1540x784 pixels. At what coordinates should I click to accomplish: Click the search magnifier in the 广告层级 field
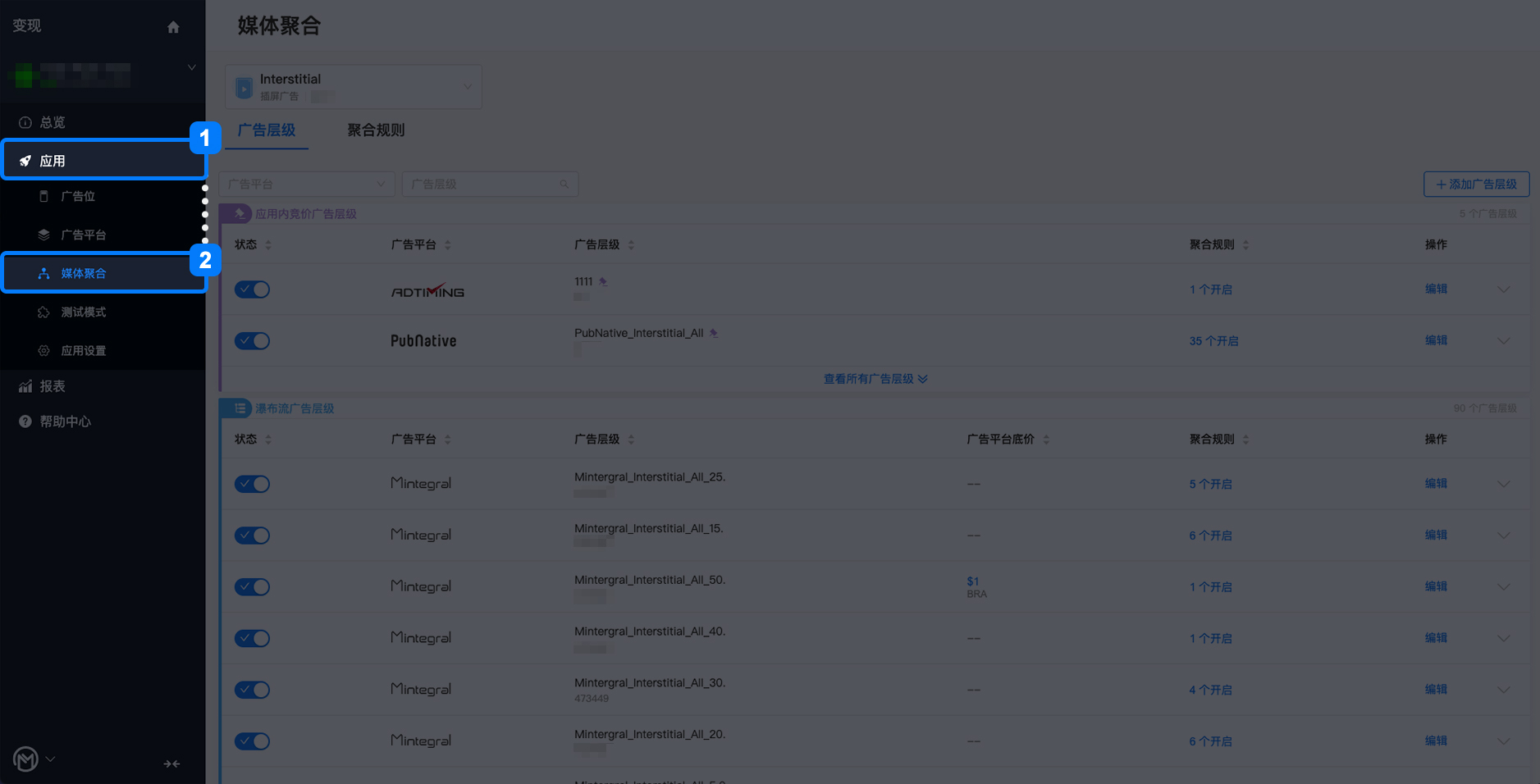tap(564, 184)
